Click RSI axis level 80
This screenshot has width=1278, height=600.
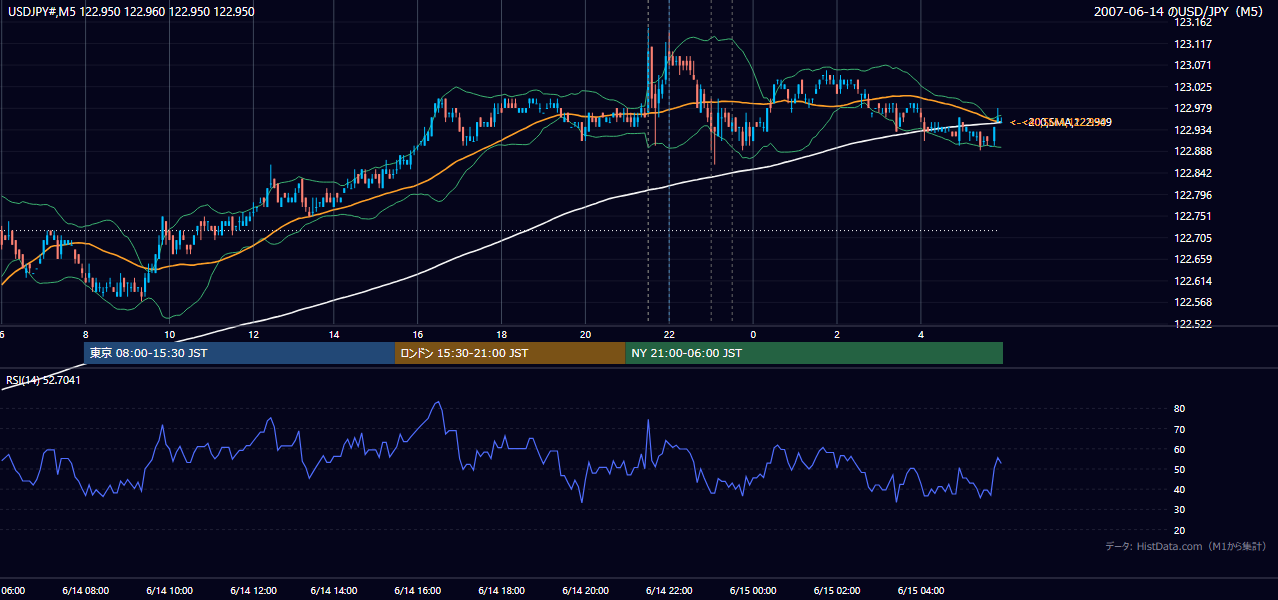[x=1179, y=409]
